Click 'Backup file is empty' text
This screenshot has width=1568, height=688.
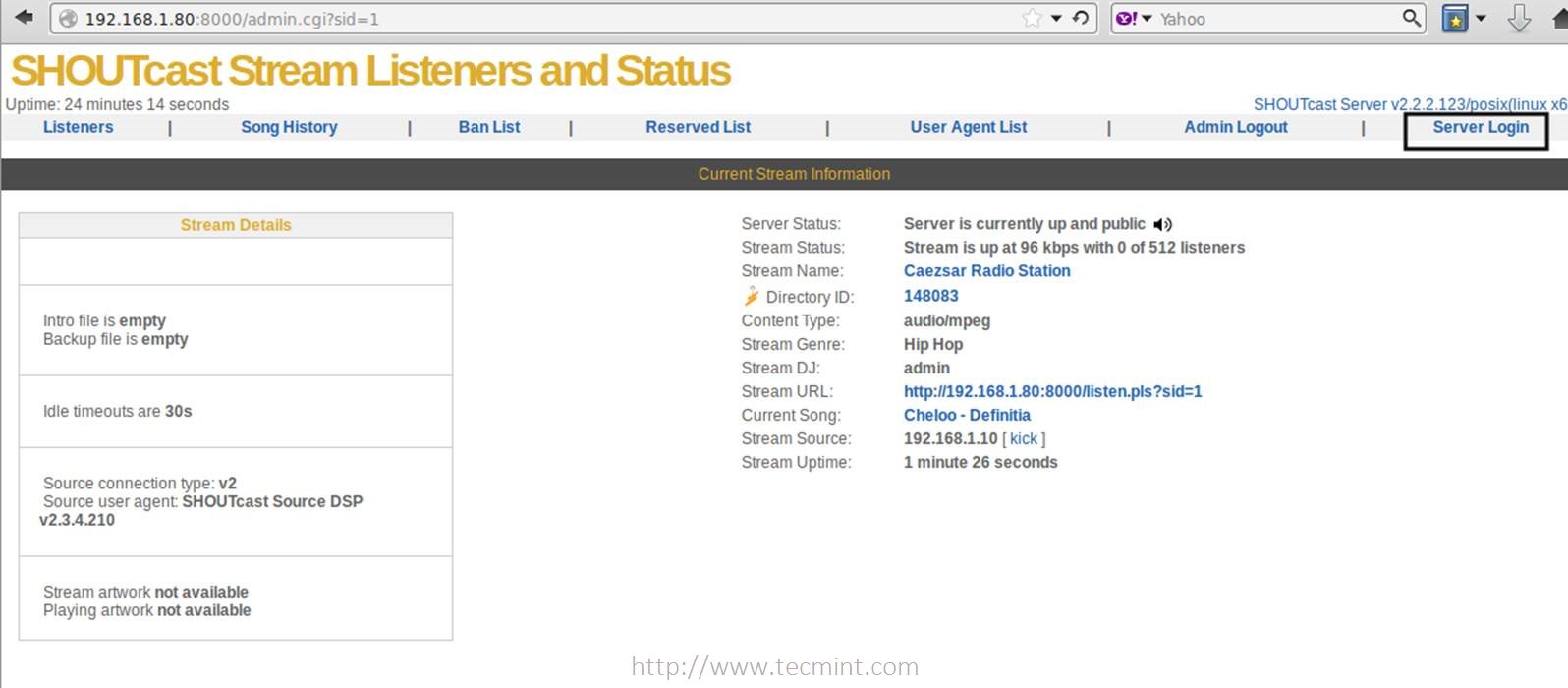click(116, 339)
